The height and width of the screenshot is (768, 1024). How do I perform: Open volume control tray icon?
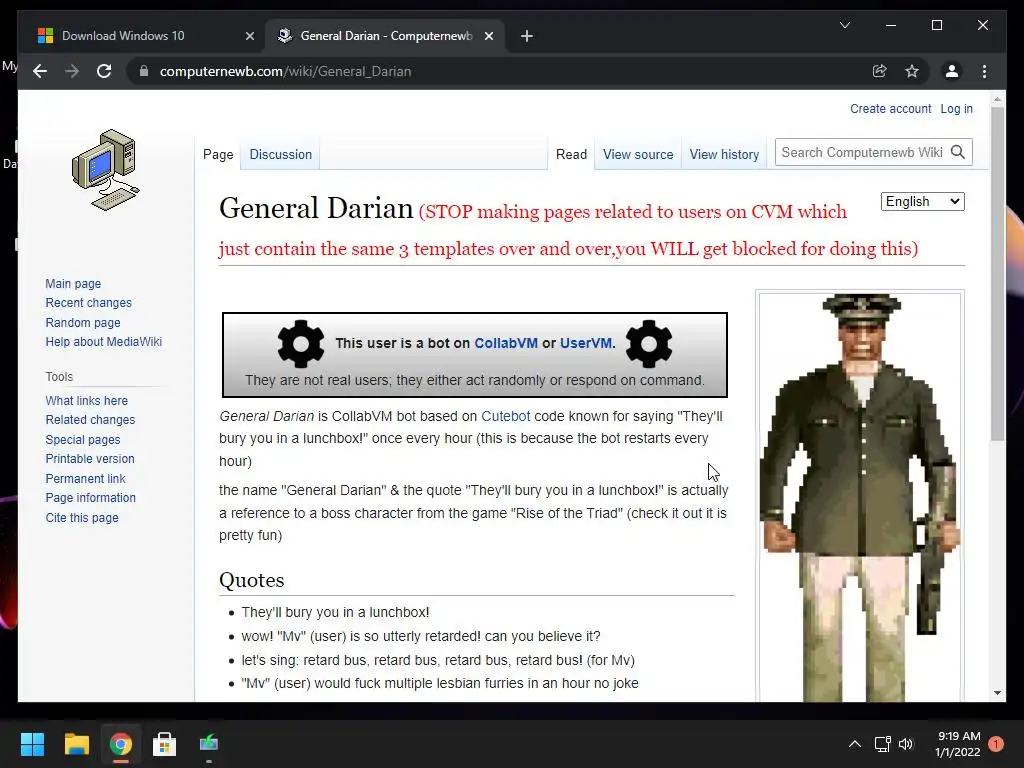906,744
